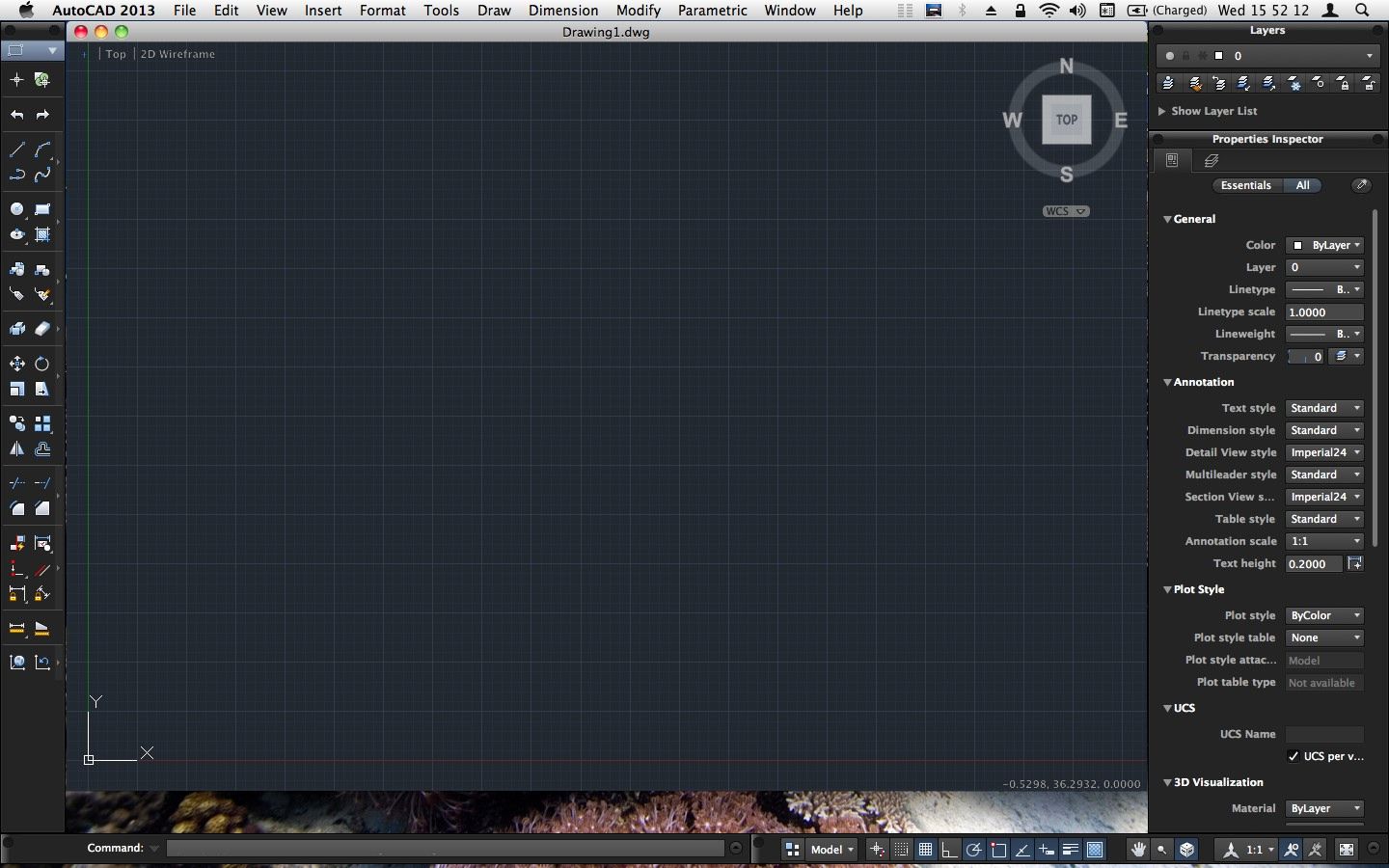Viewport: 1389px width, 868px height.
Task: Click the Top view label in viewport
Action: 116,54
